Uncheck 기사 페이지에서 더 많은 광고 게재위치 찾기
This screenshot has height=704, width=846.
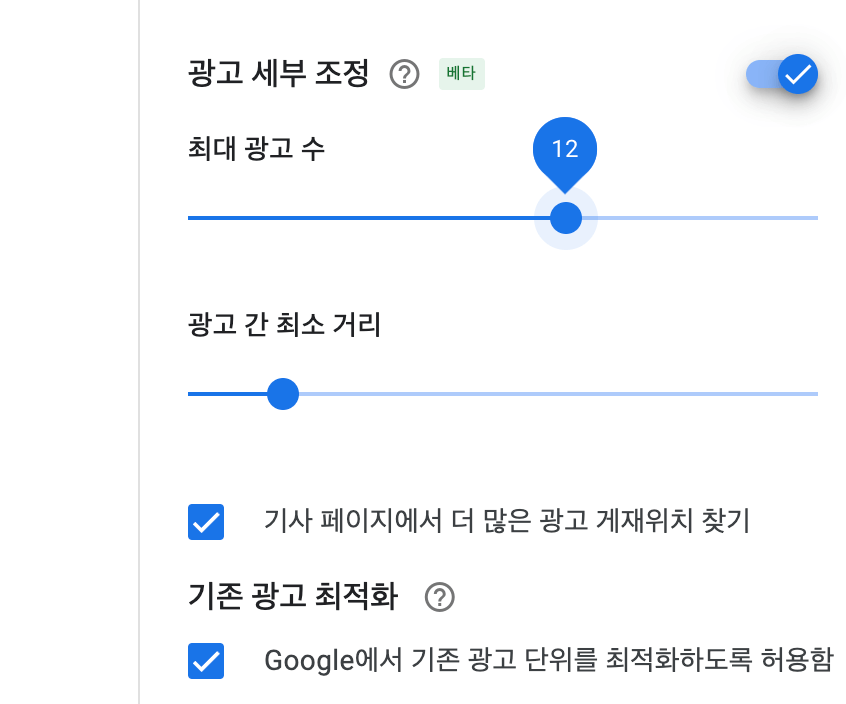206,521
